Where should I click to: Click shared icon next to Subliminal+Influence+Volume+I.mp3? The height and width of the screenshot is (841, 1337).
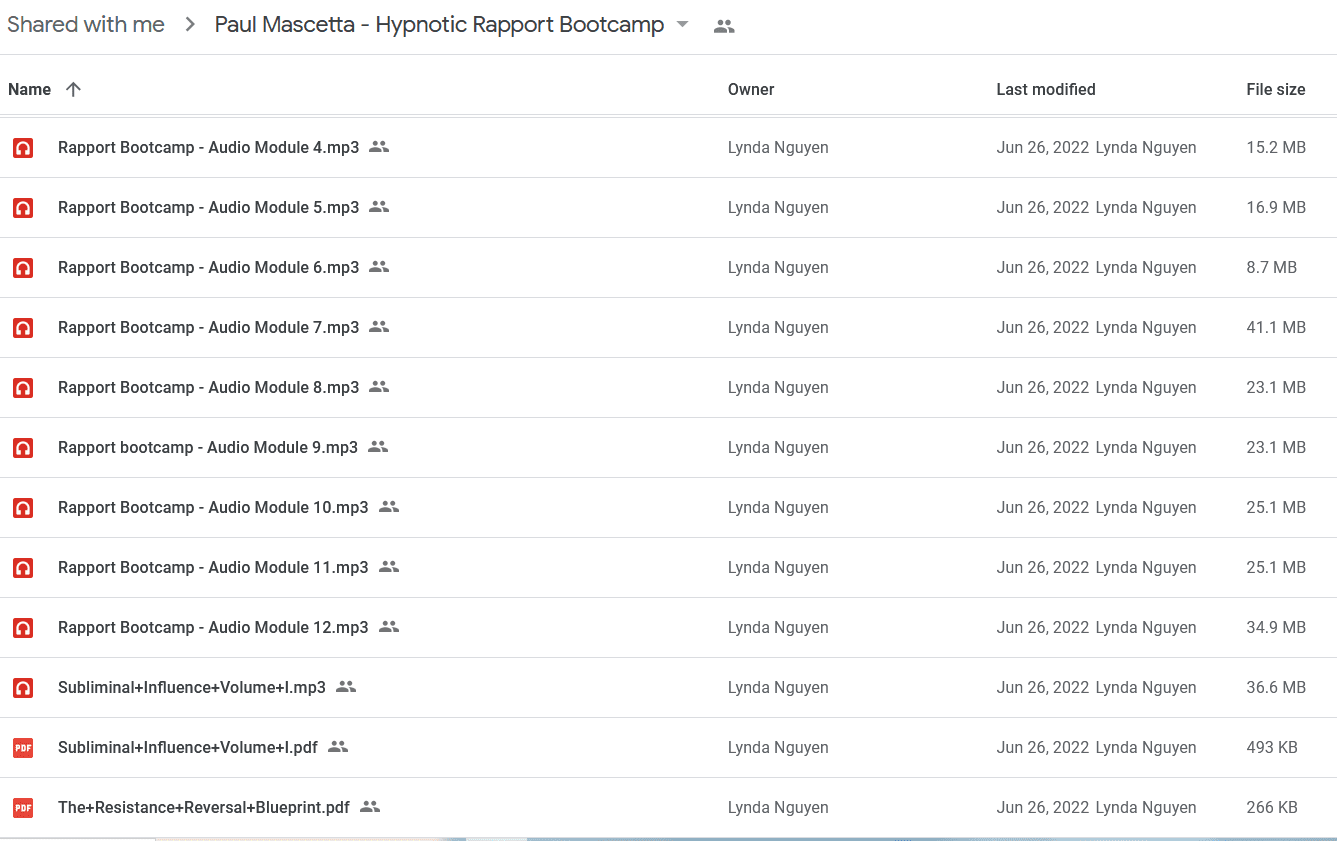pos(346,686)
